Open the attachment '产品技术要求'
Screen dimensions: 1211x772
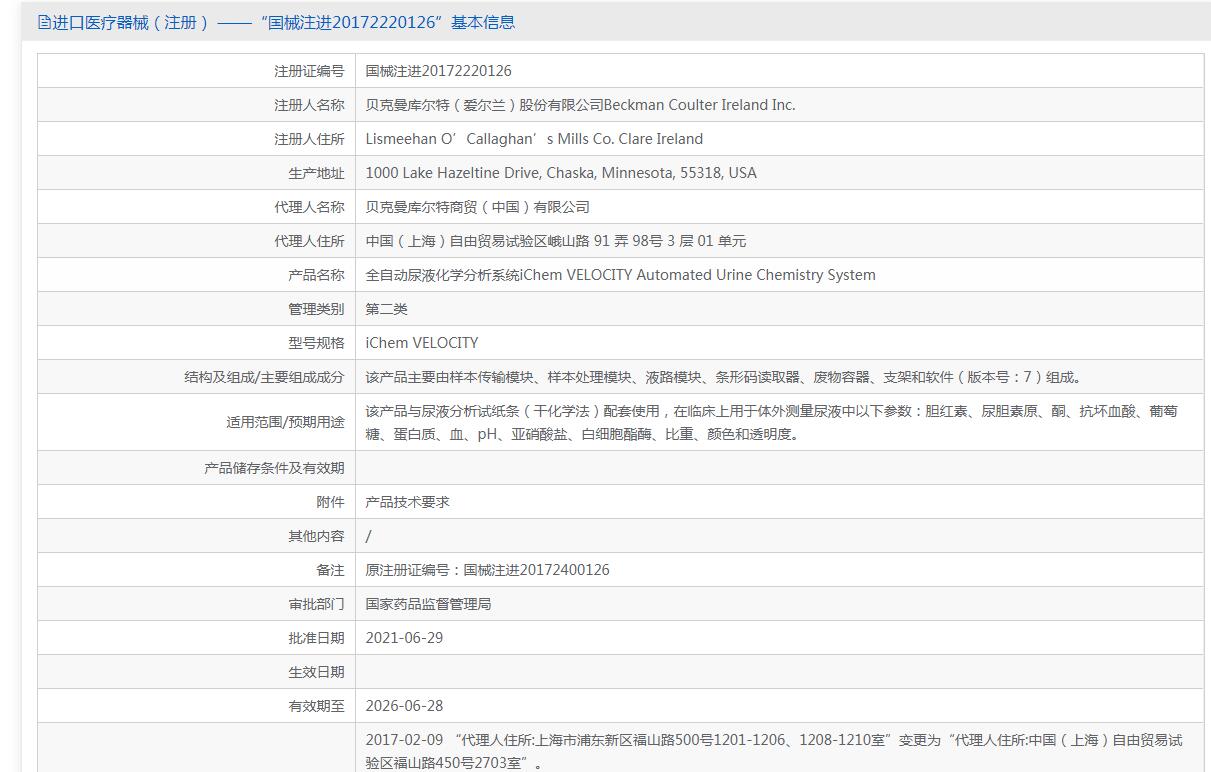[x=407, y=502]
